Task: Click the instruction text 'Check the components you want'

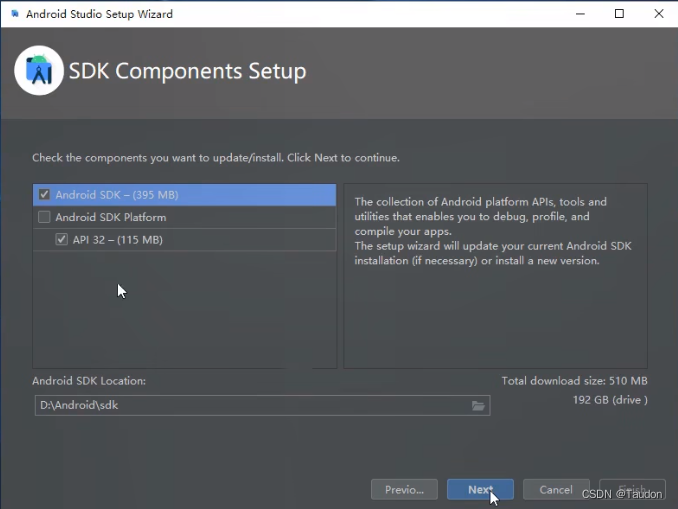Action: pos(216,158)
